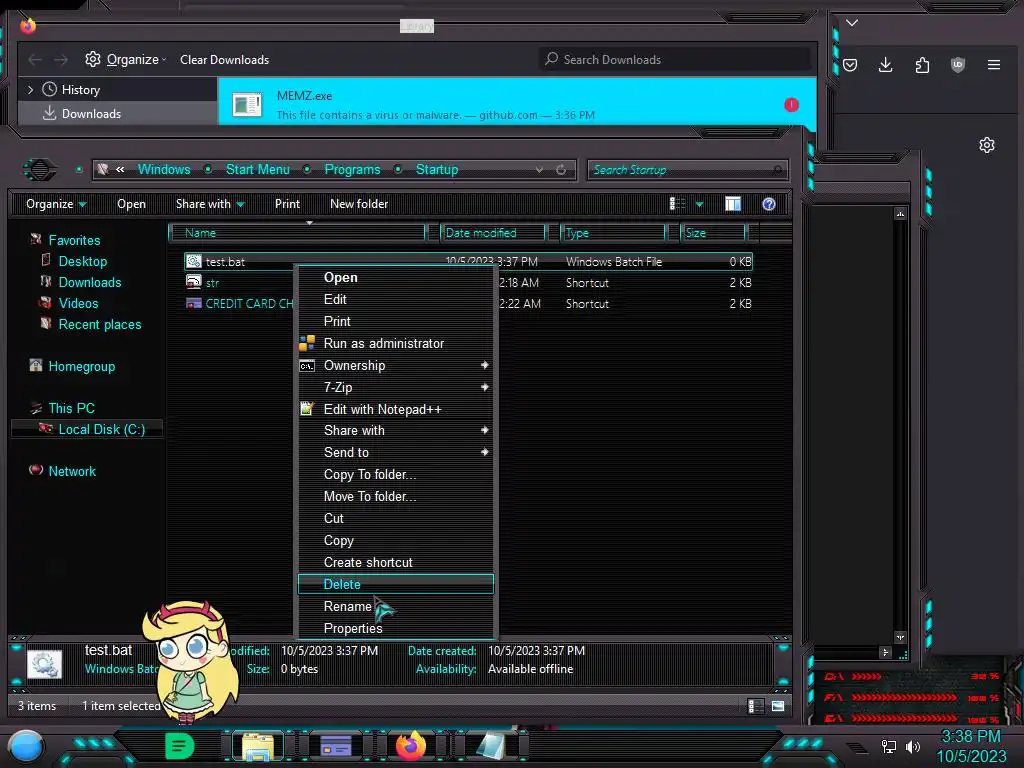Click Library forward arrow

[x=61, y=60]
